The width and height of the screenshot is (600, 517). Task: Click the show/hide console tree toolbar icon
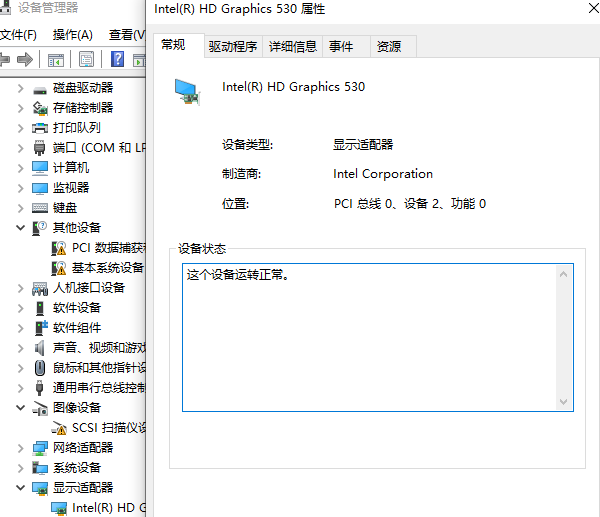pyautogui.click(x=56, y=60)
